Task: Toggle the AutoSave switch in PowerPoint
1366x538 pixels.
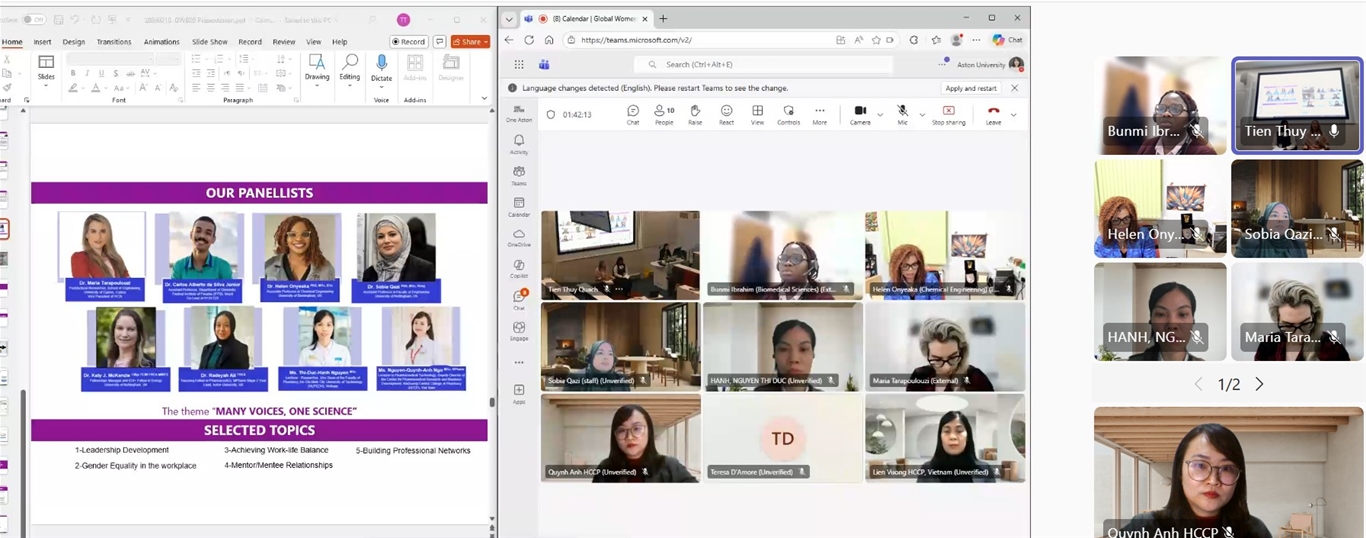Action: pos(33,19)
